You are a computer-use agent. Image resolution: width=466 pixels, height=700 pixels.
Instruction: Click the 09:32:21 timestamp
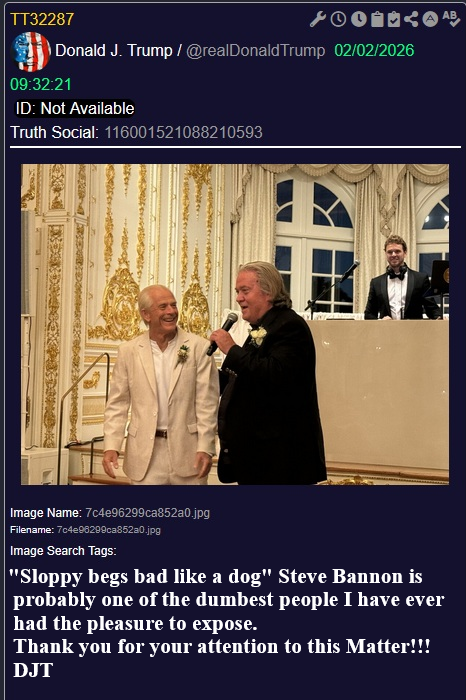pyautogui.click(x=41, y=84)
